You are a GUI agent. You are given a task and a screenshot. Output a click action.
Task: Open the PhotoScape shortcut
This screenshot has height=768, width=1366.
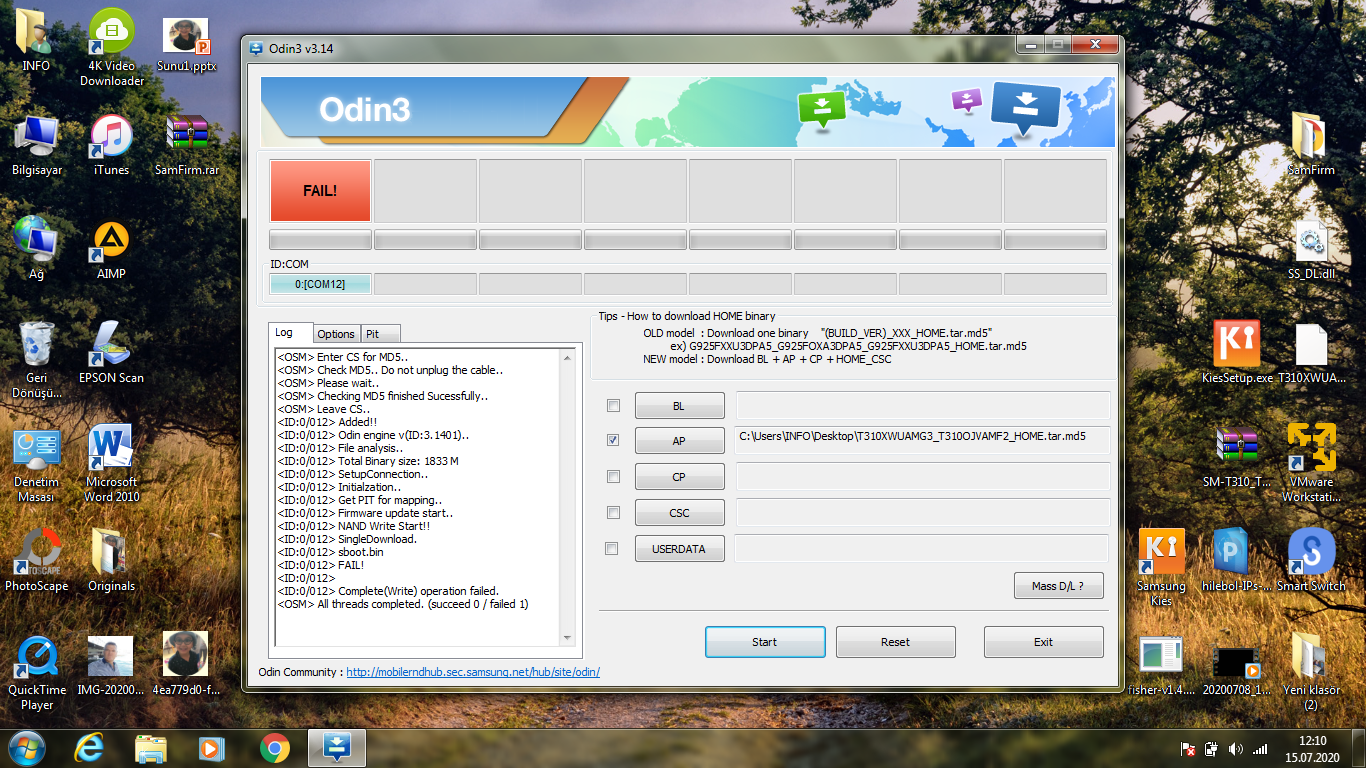pyautogui.click(x=37, y=560)
